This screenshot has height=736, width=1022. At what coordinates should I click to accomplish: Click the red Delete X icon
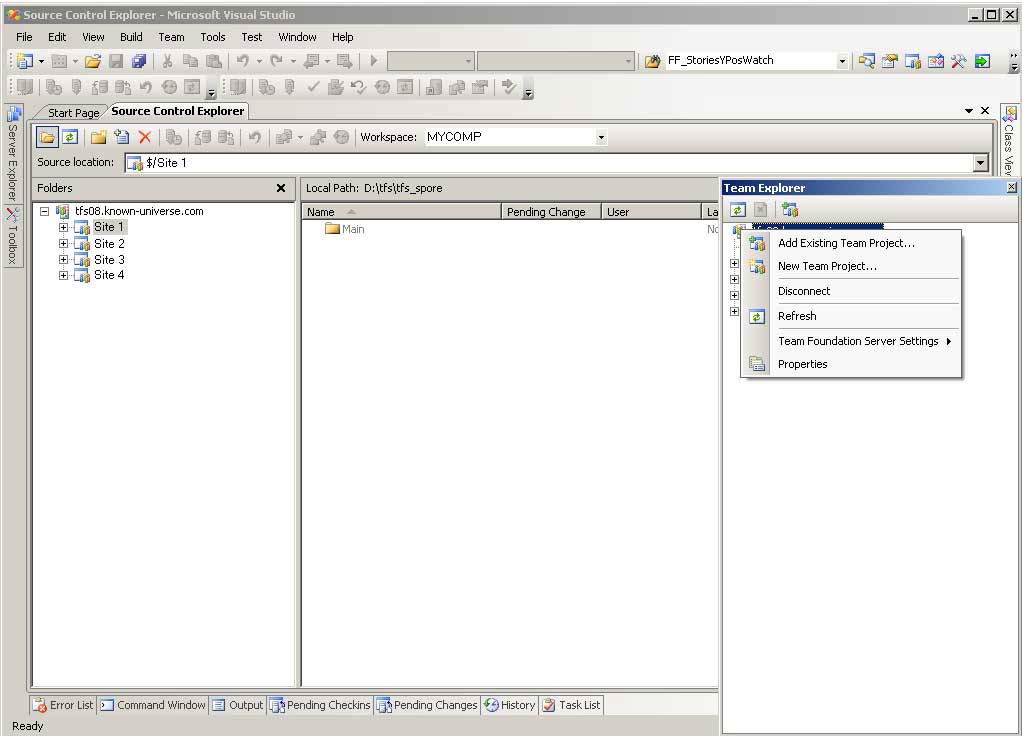(x=145, y=137)
